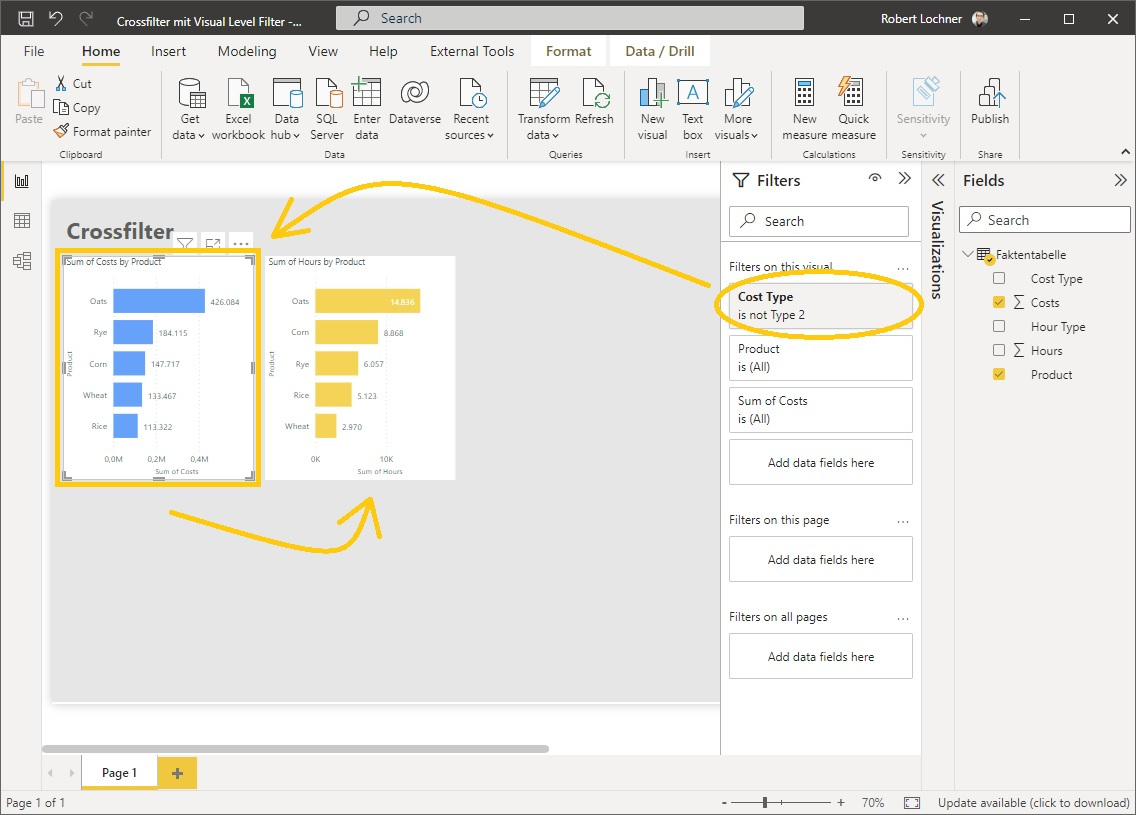This screenshot has height=815, width=1136.
Task: Switch to Model view in left sidebar
Action: click(20, 260)
